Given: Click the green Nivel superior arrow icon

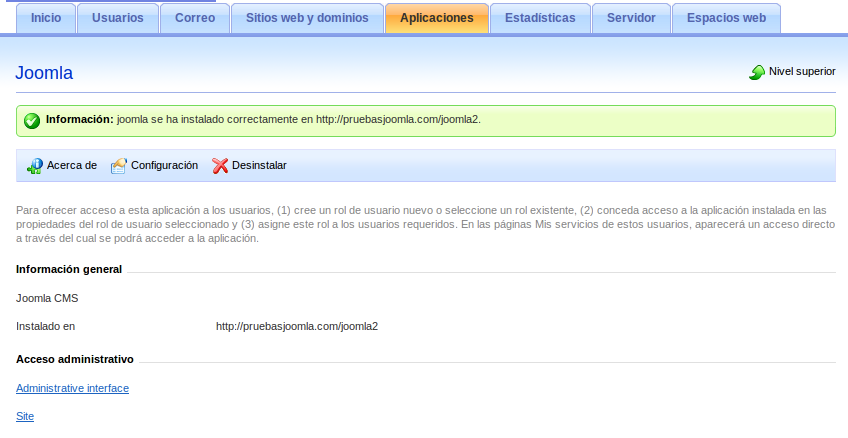Looking at the screenshot, I should pos(757,72).
